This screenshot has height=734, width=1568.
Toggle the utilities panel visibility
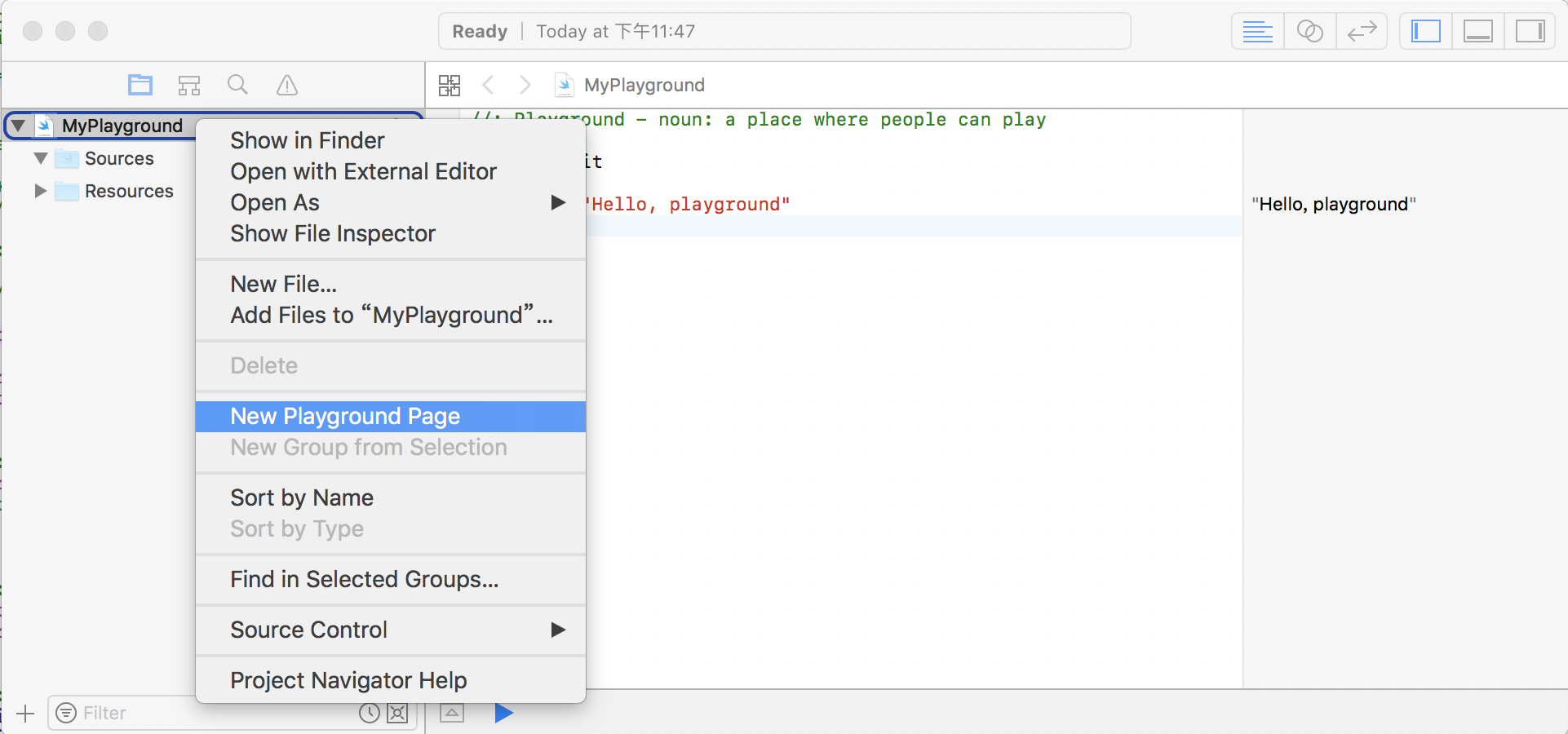(x=1530, y=32)
